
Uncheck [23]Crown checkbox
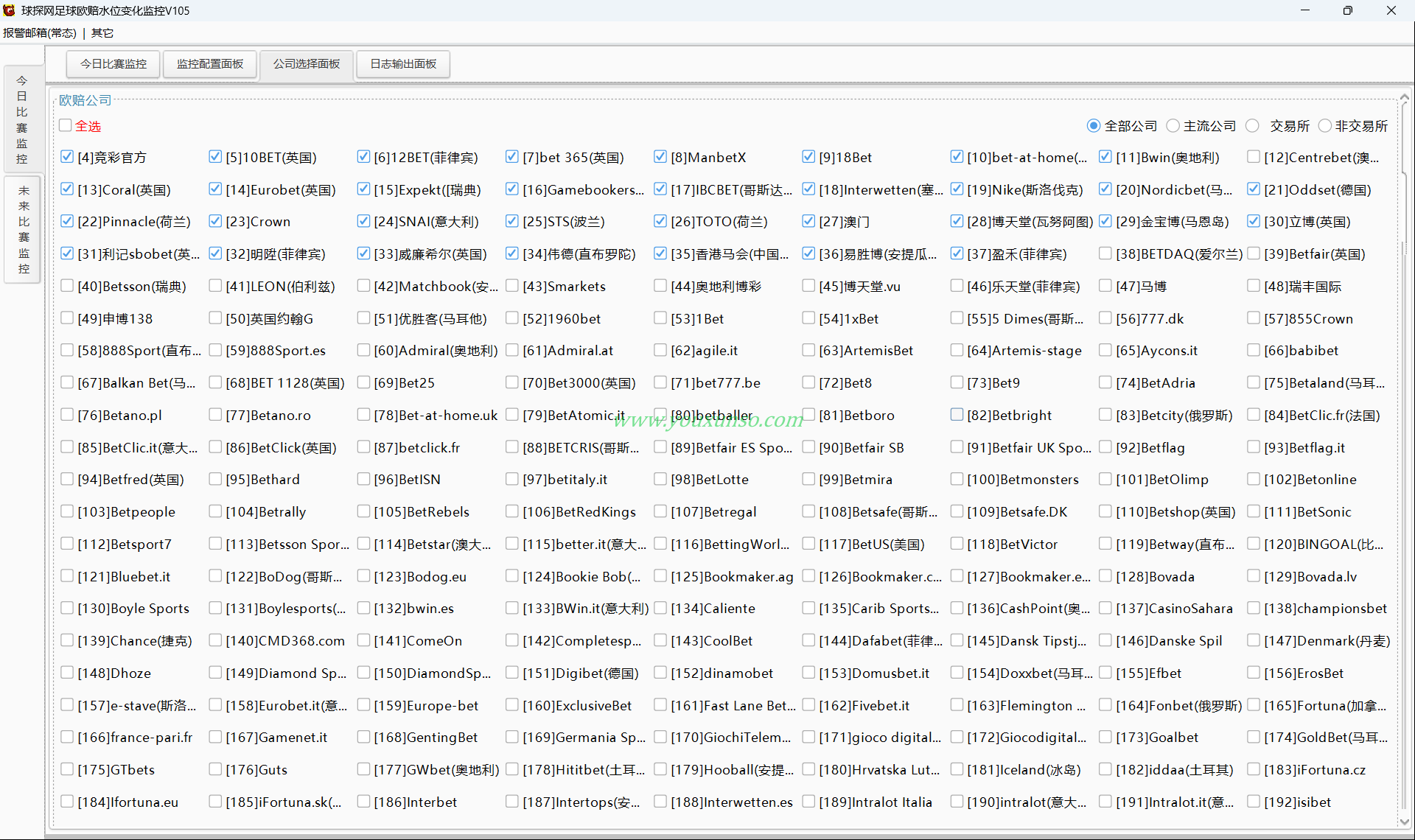tap(215, 221)
